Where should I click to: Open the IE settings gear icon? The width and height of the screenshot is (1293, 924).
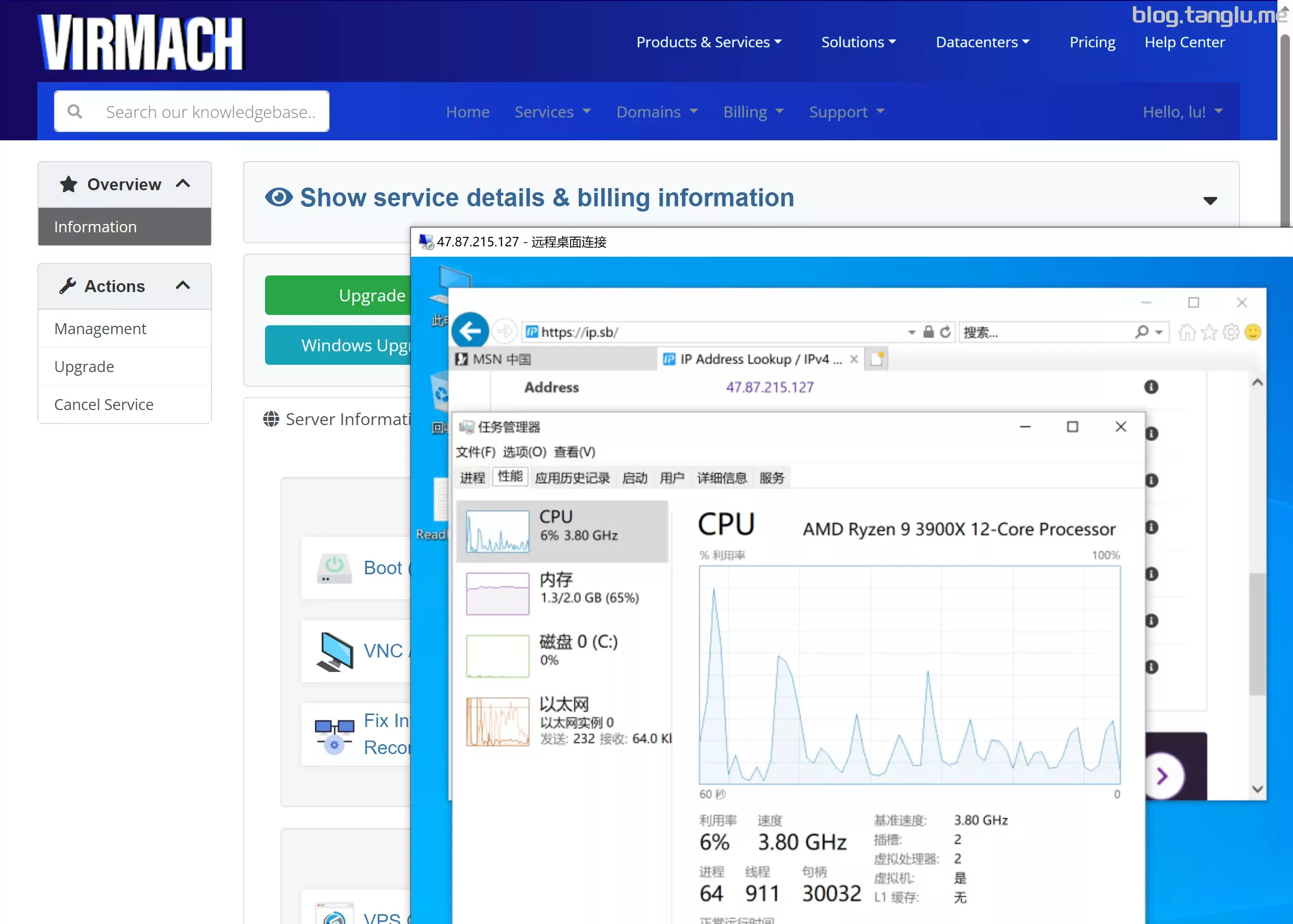(x=1231, y=332)
